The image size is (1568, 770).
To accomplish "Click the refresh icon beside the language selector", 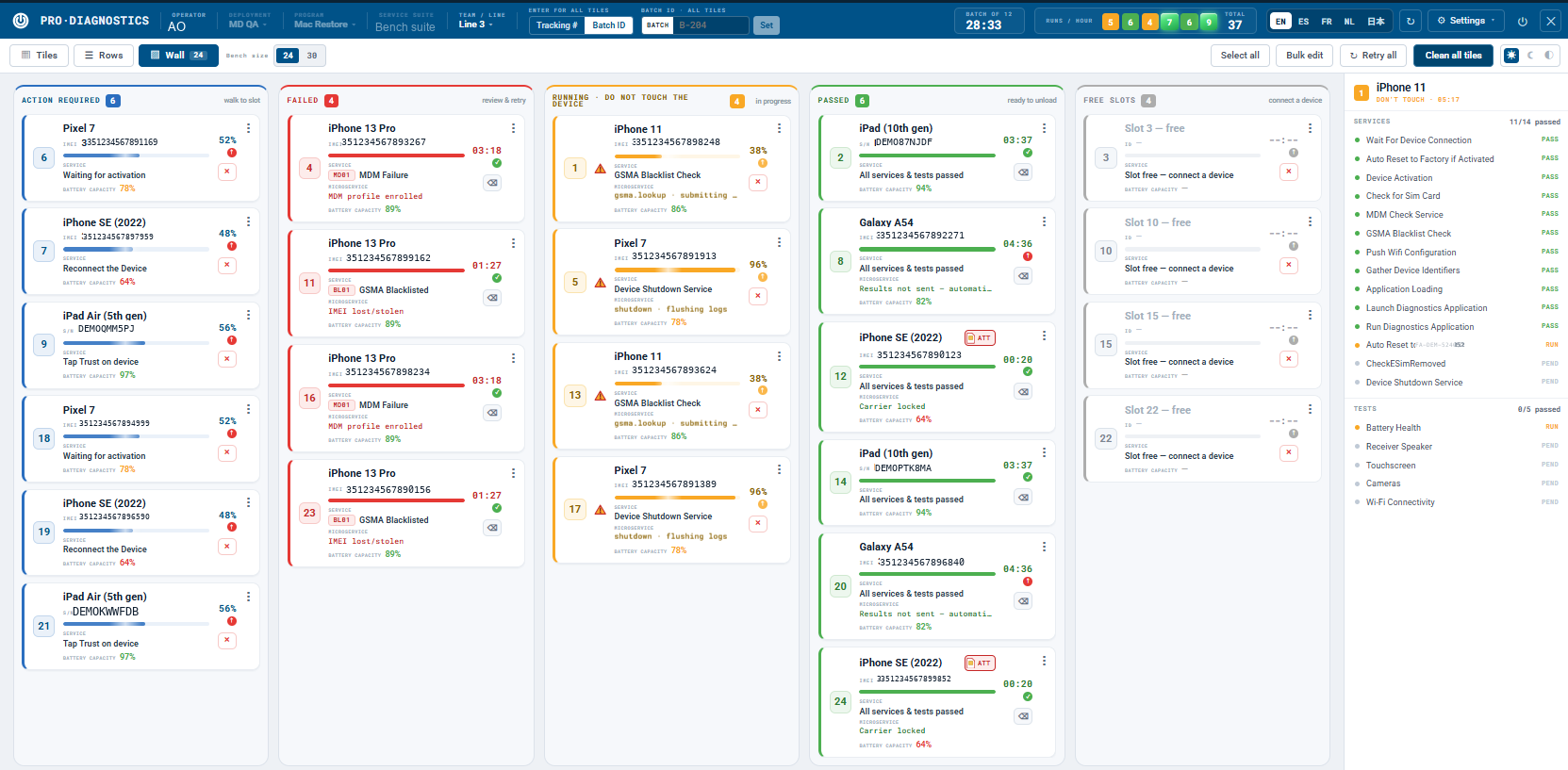I will pyautogui.click(x=1411, y=21).
